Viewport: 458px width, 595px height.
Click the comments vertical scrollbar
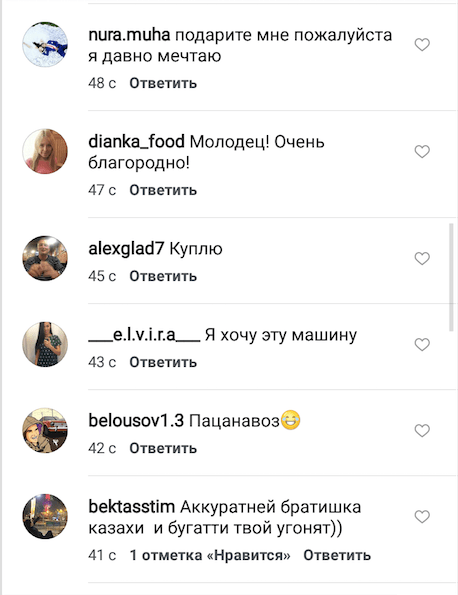coord(451,277)
